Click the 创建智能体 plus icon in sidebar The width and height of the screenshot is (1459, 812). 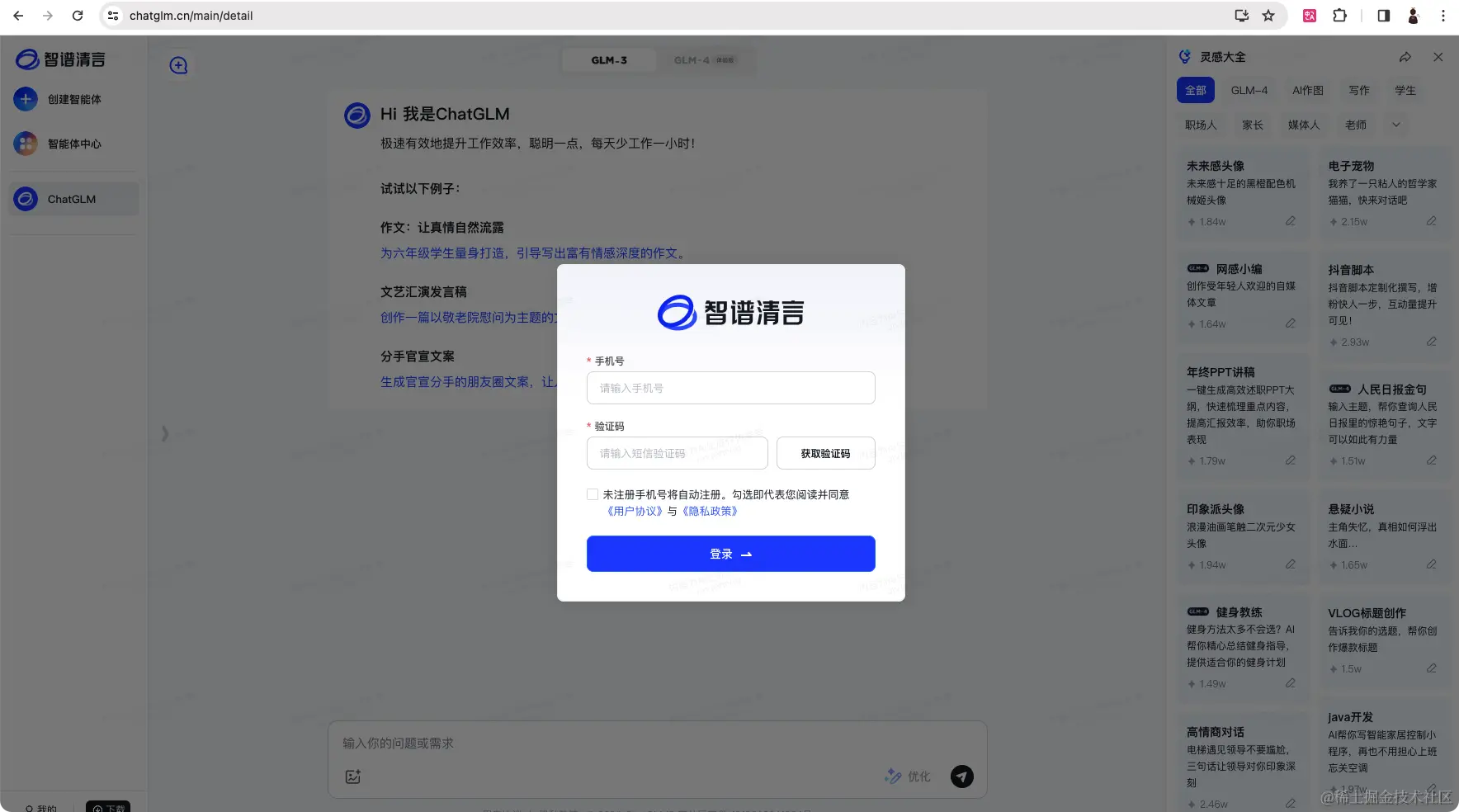26,99
